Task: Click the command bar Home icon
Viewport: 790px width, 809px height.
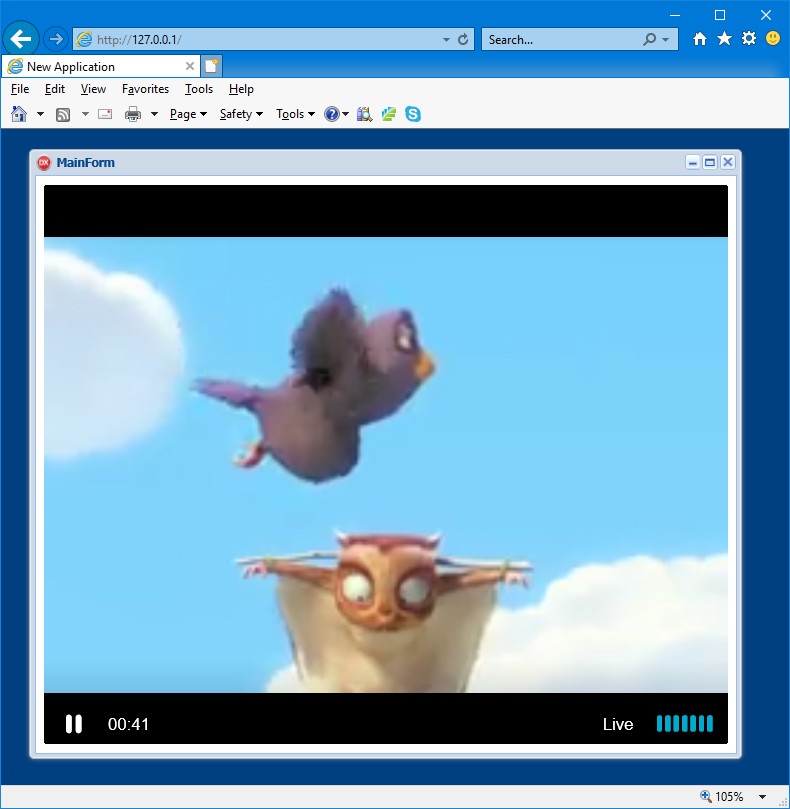Action: coord(19,114)
